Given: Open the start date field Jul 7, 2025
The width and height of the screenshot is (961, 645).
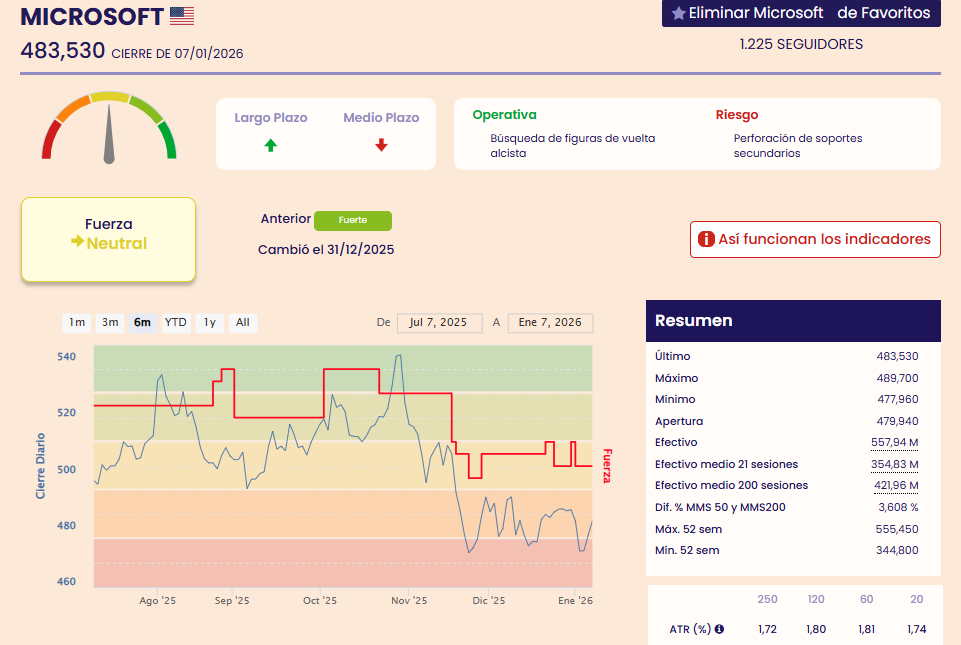Looking at the screenshot, I should click(x=437, y=322).
